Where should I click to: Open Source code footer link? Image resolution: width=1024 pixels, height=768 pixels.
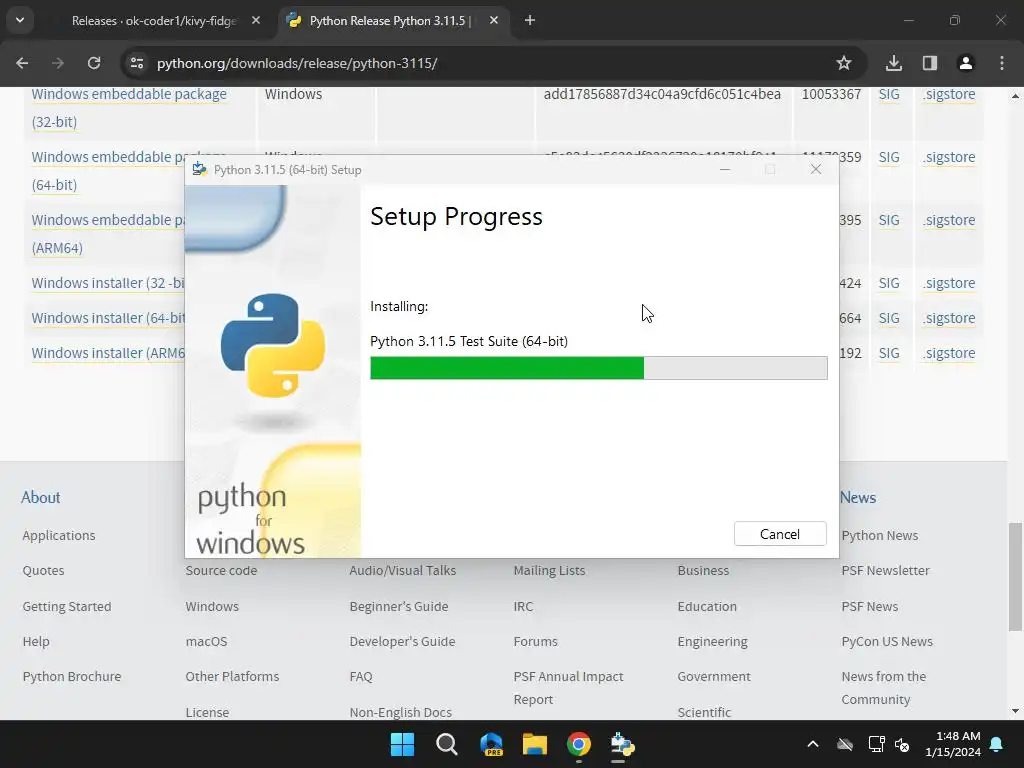click(x=221, y=571)
